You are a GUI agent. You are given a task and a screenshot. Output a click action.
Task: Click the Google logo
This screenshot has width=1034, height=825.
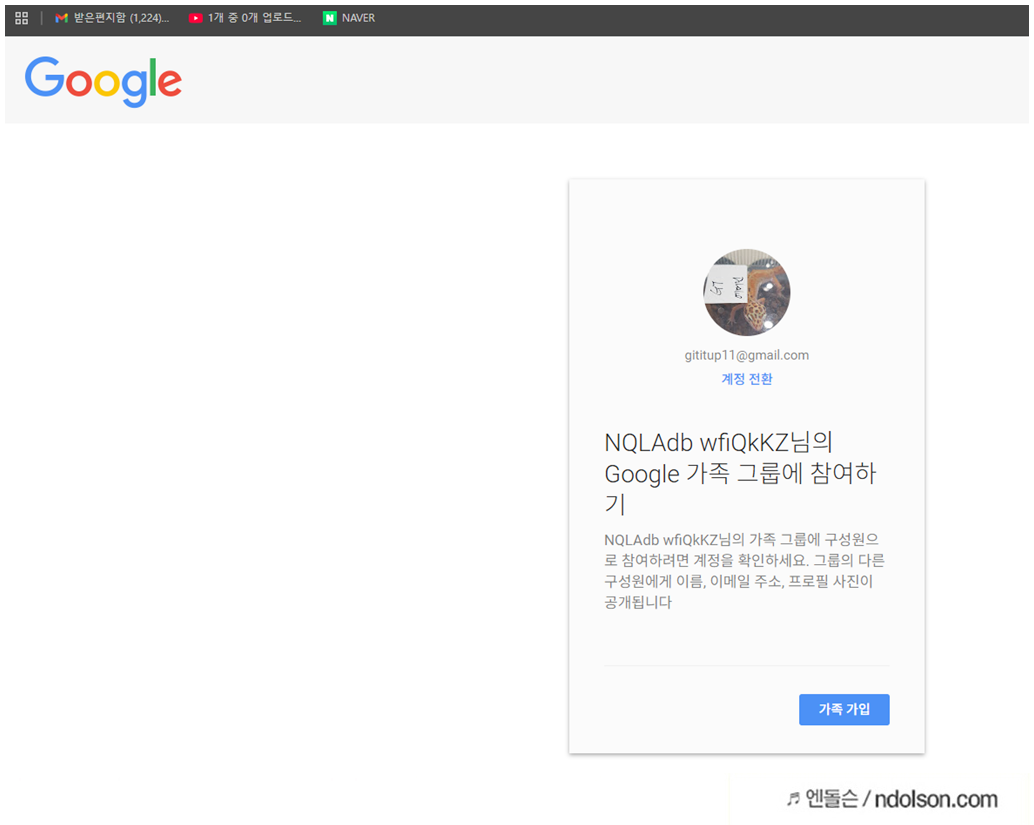tap(104, 81)
